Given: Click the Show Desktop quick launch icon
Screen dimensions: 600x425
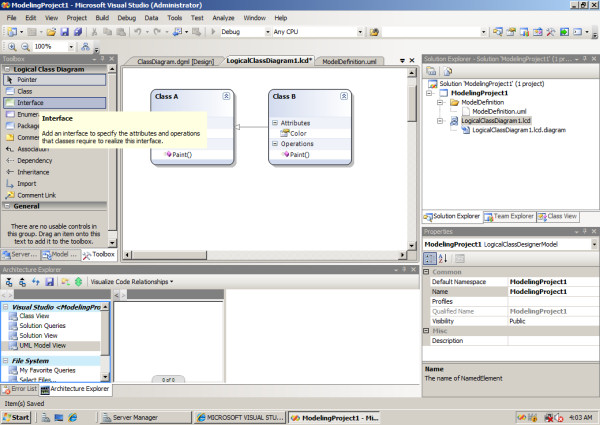Looking at the screenshot, I should (x=59, y=417).
